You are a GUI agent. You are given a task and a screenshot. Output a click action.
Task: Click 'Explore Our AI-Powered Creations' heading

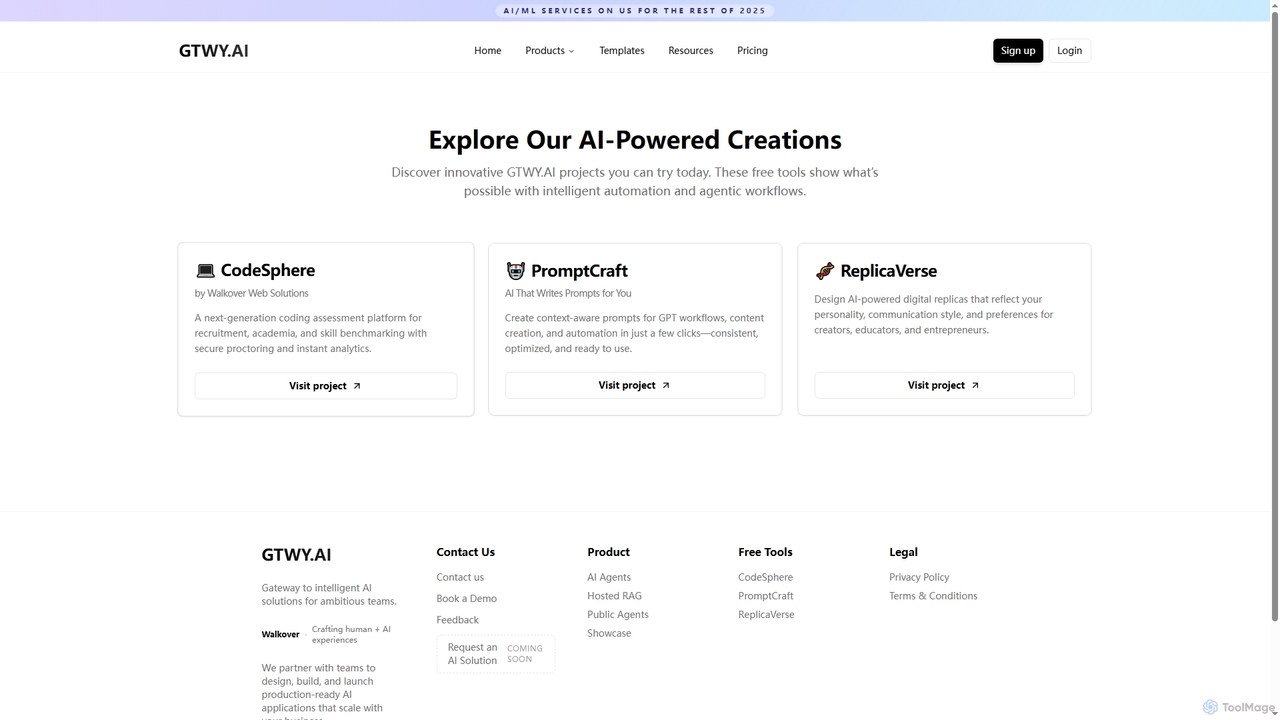635,140
